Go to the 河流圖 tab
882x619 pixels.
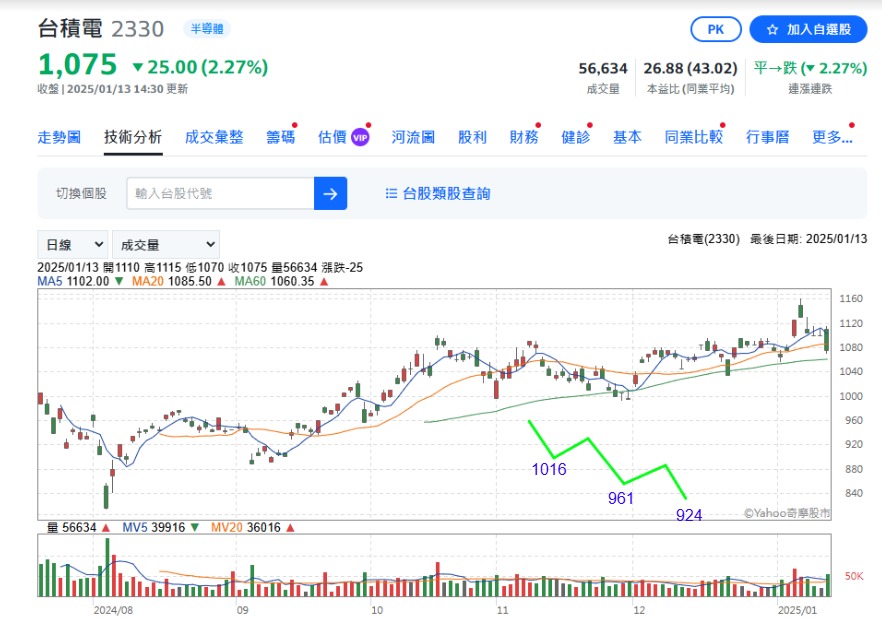(x=413, y=137)
